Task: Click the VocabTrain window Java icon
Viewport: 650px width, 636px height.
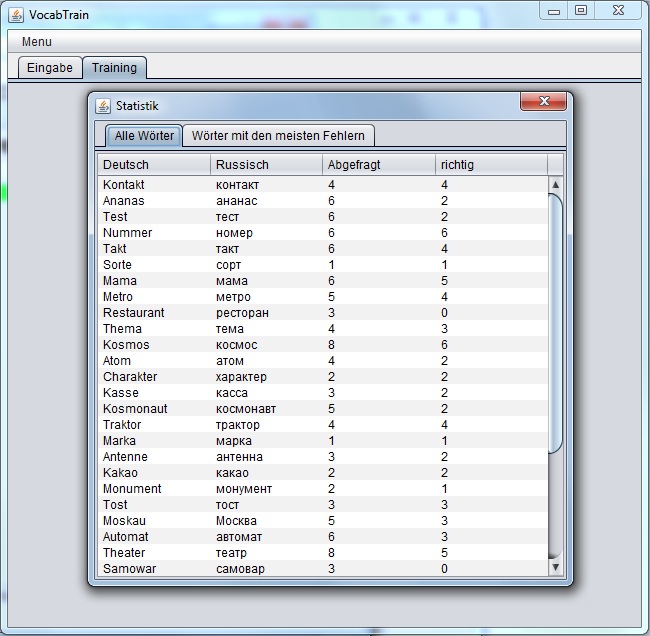Action: click(16, 14)
